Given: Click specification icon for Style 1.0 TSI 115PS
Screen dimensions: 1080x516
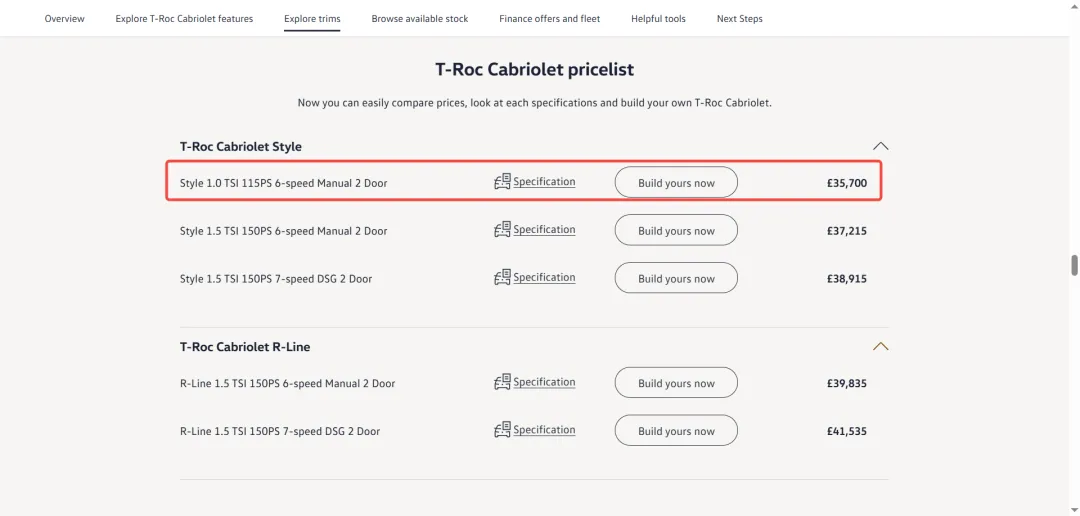Looking at the screenshot, I should pos(502,182).
